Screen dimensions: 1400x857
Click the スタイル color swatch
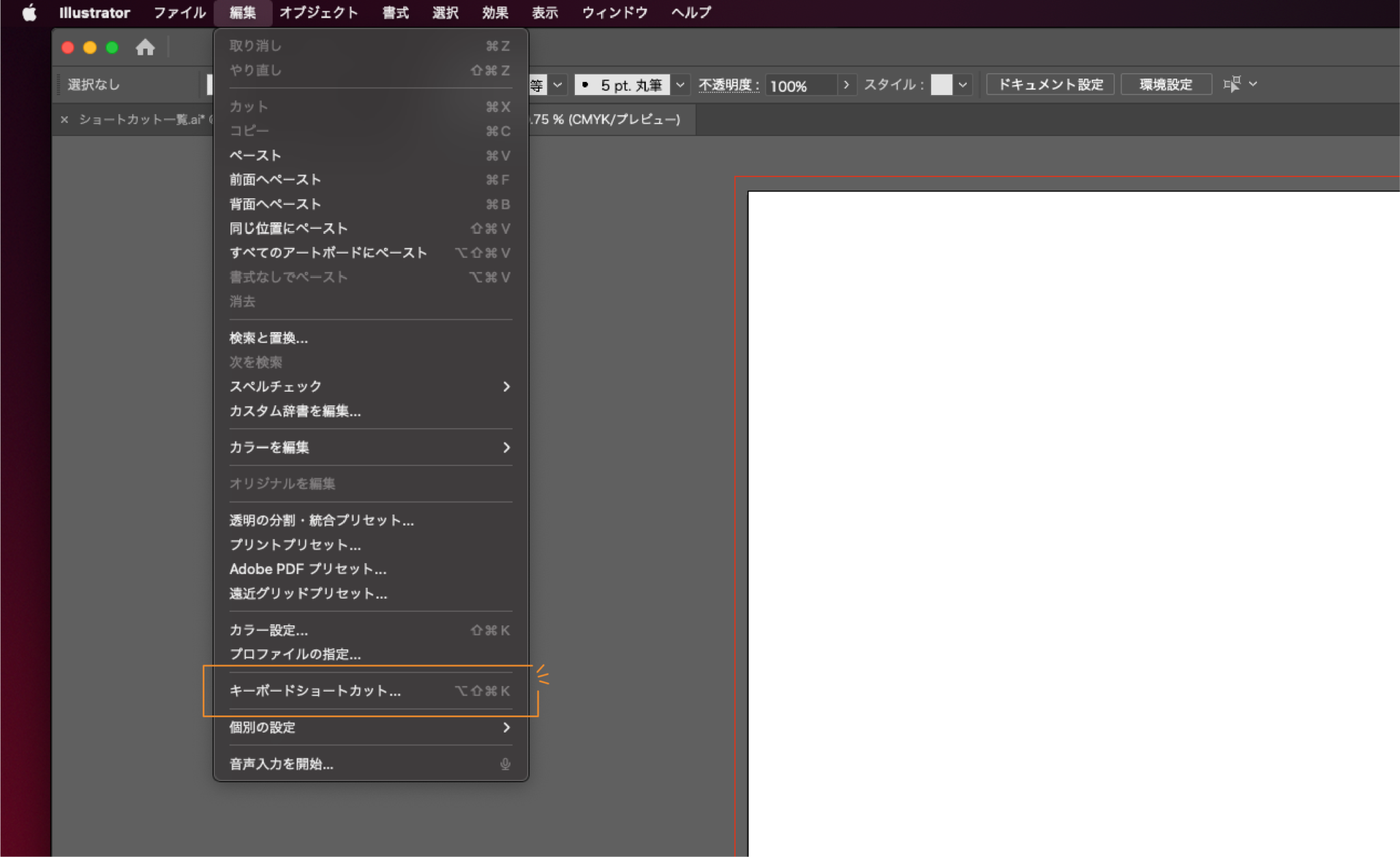click(942, 84)
